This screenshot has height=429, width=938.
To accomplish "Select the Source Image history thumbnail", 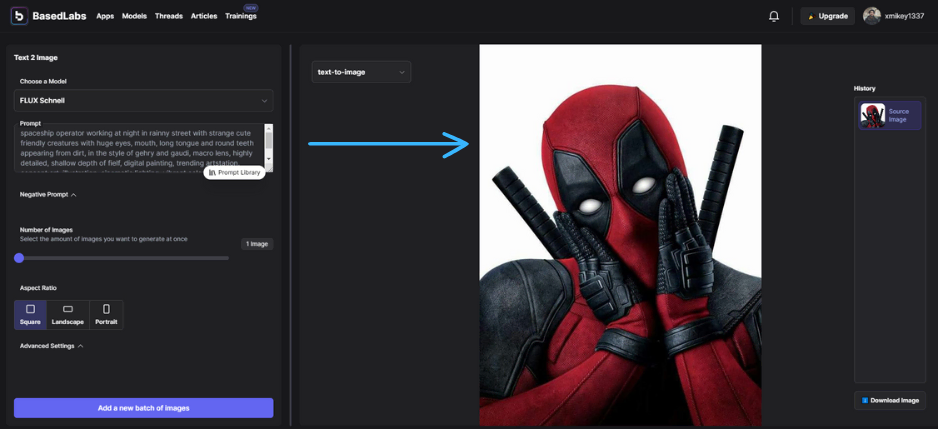I will pyautogui.click(x=873, y=115).
